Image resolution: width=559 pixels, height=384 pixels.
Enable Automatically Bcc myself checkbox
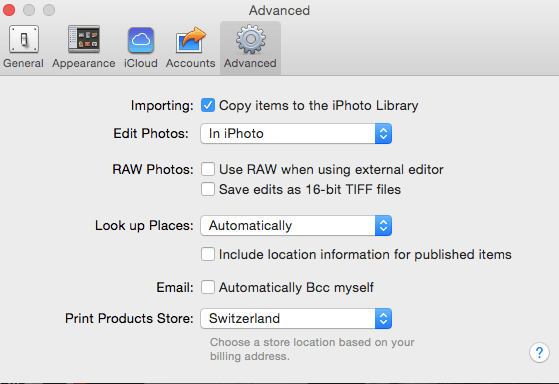[208, 287]
